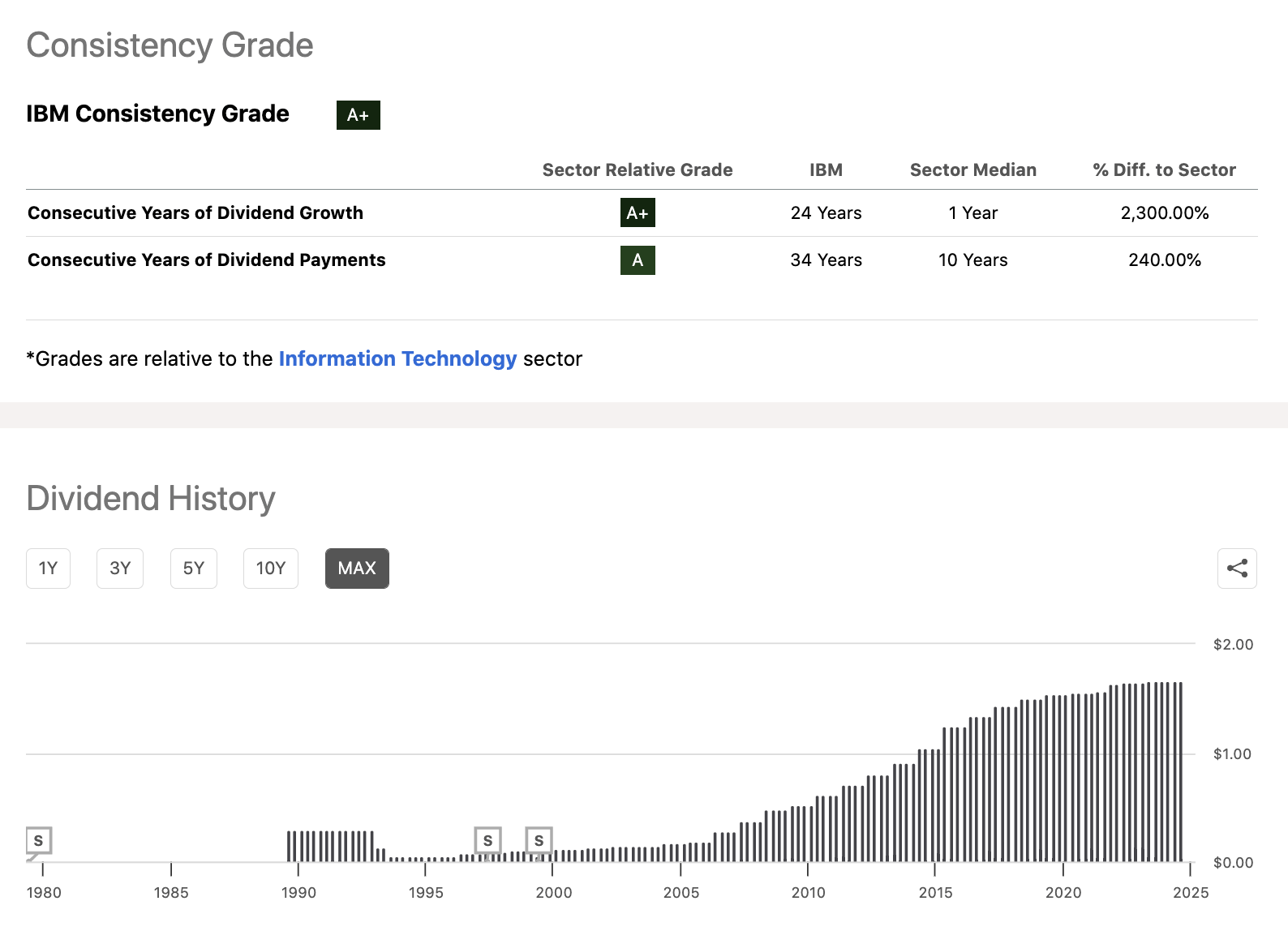The width and height of the screenshot is (1288, 944).
Task: Click the 2,300.00% value in the table
Action: click(1164, 212)
